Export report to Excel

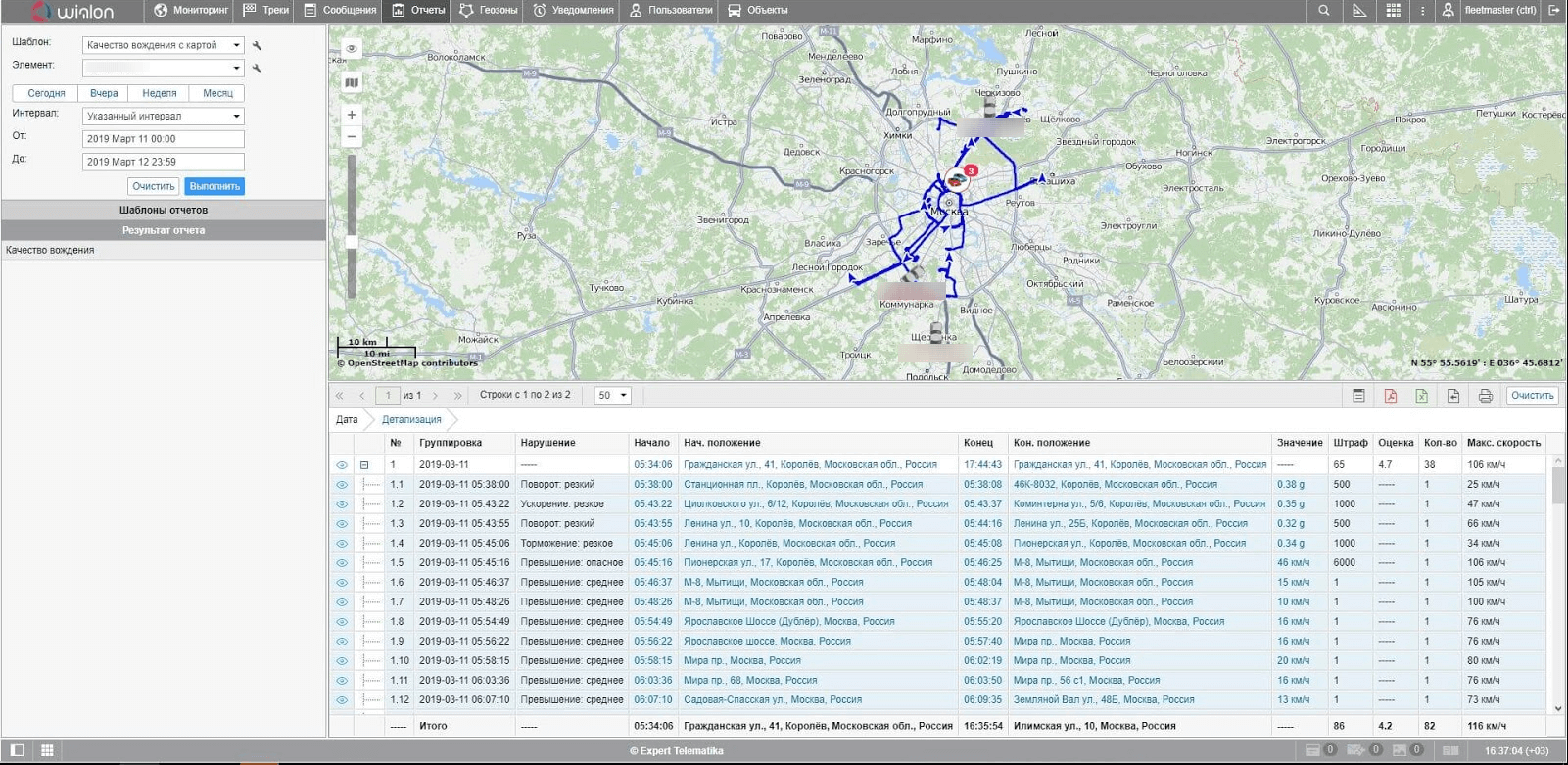[x=1421, y=396]
